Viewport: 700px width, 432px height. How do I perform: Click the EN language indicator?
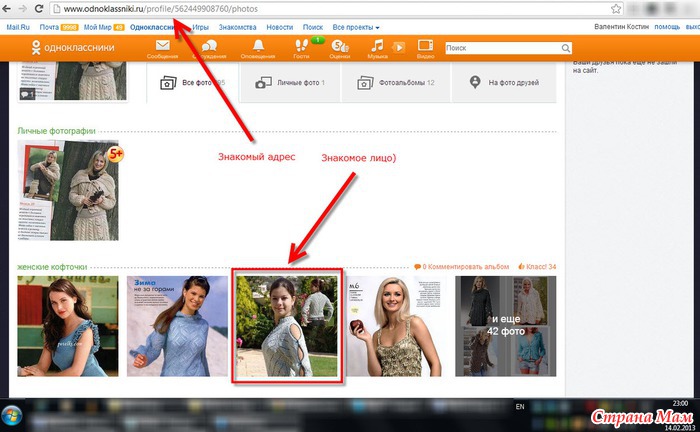coord(520,407)
